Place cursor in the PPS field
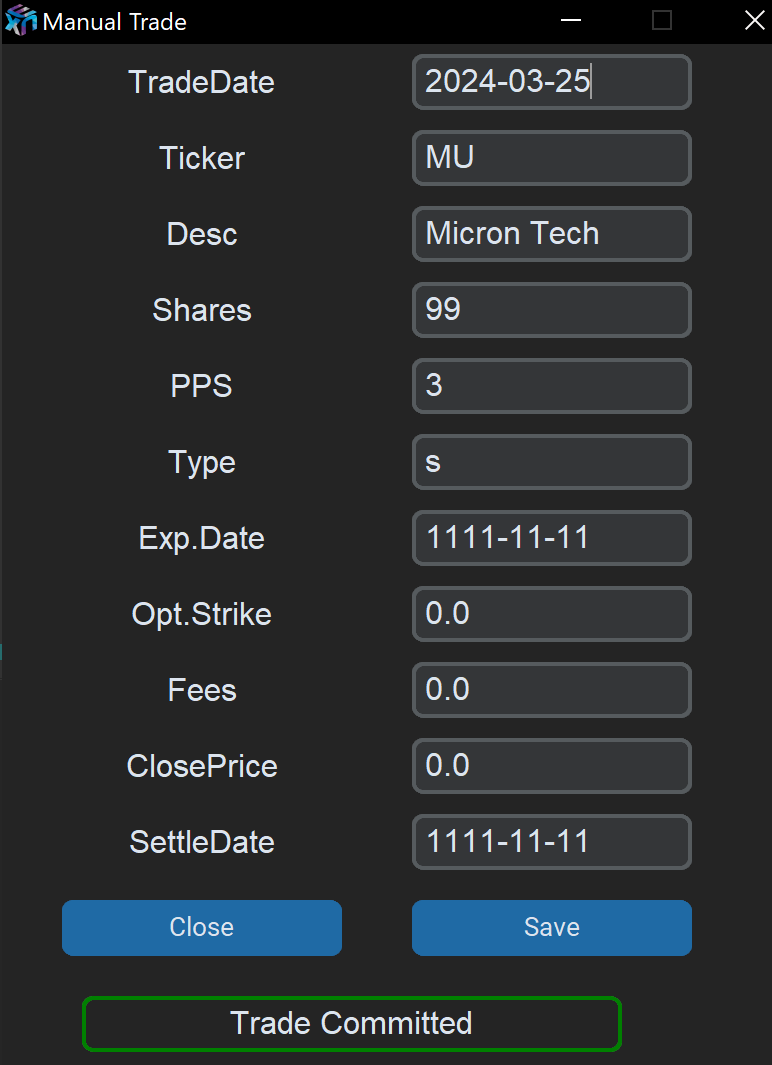The image size is (772, 1065). point(551,386)
